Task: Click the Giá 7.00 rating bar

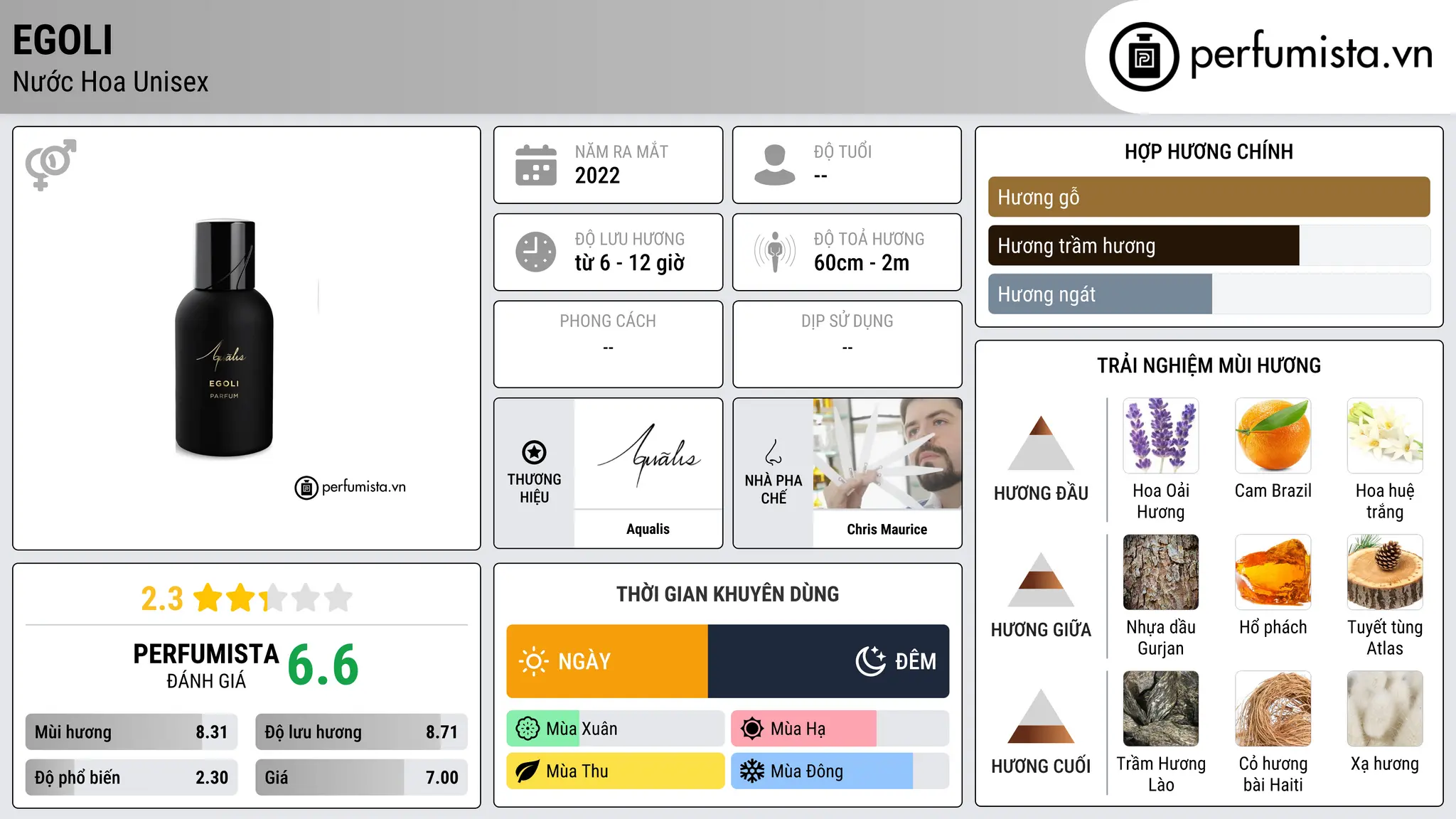Action: point(361,777)
